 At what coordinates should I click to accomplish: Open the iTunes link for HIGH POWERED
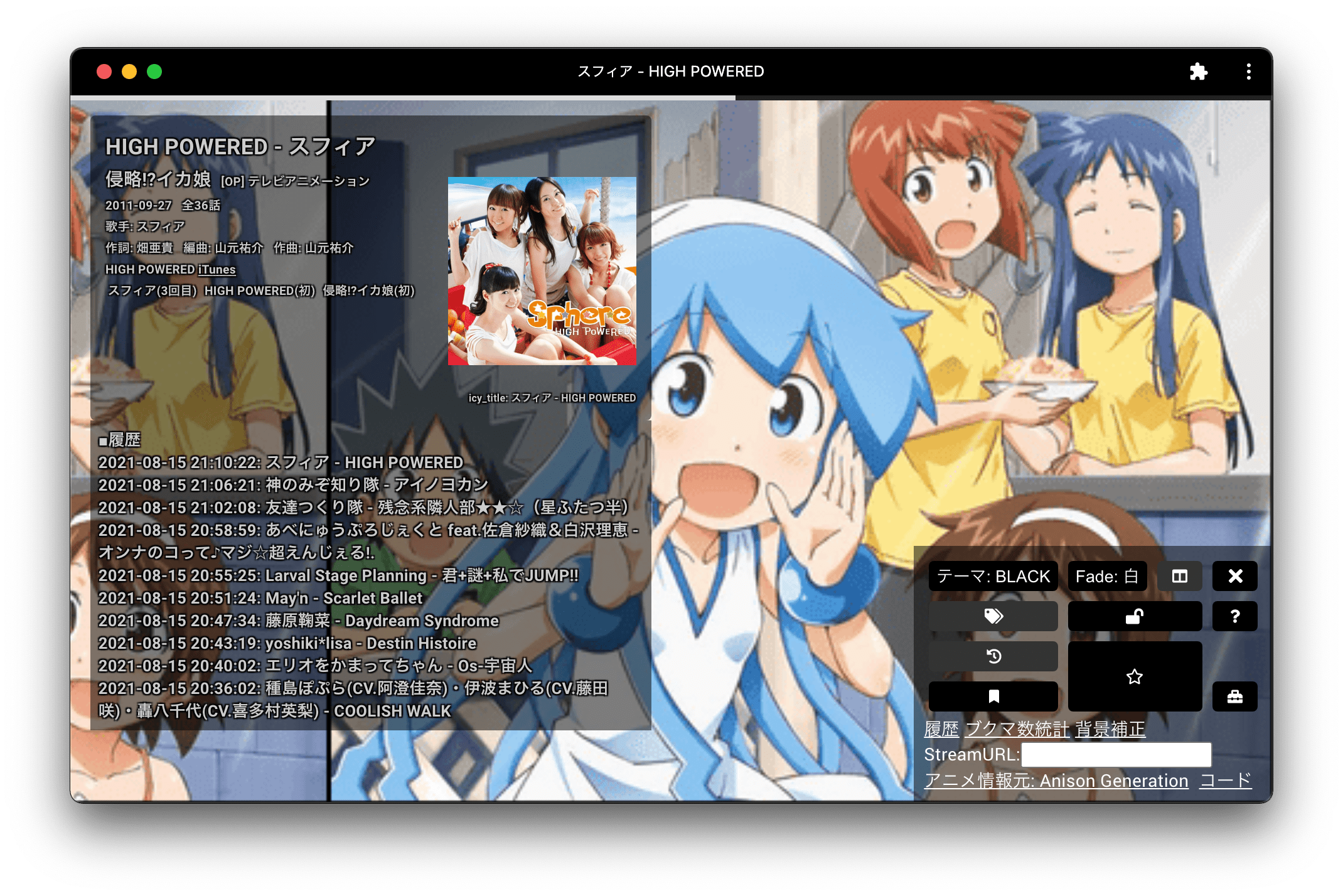pyautogui.click(x=217, y=270)
